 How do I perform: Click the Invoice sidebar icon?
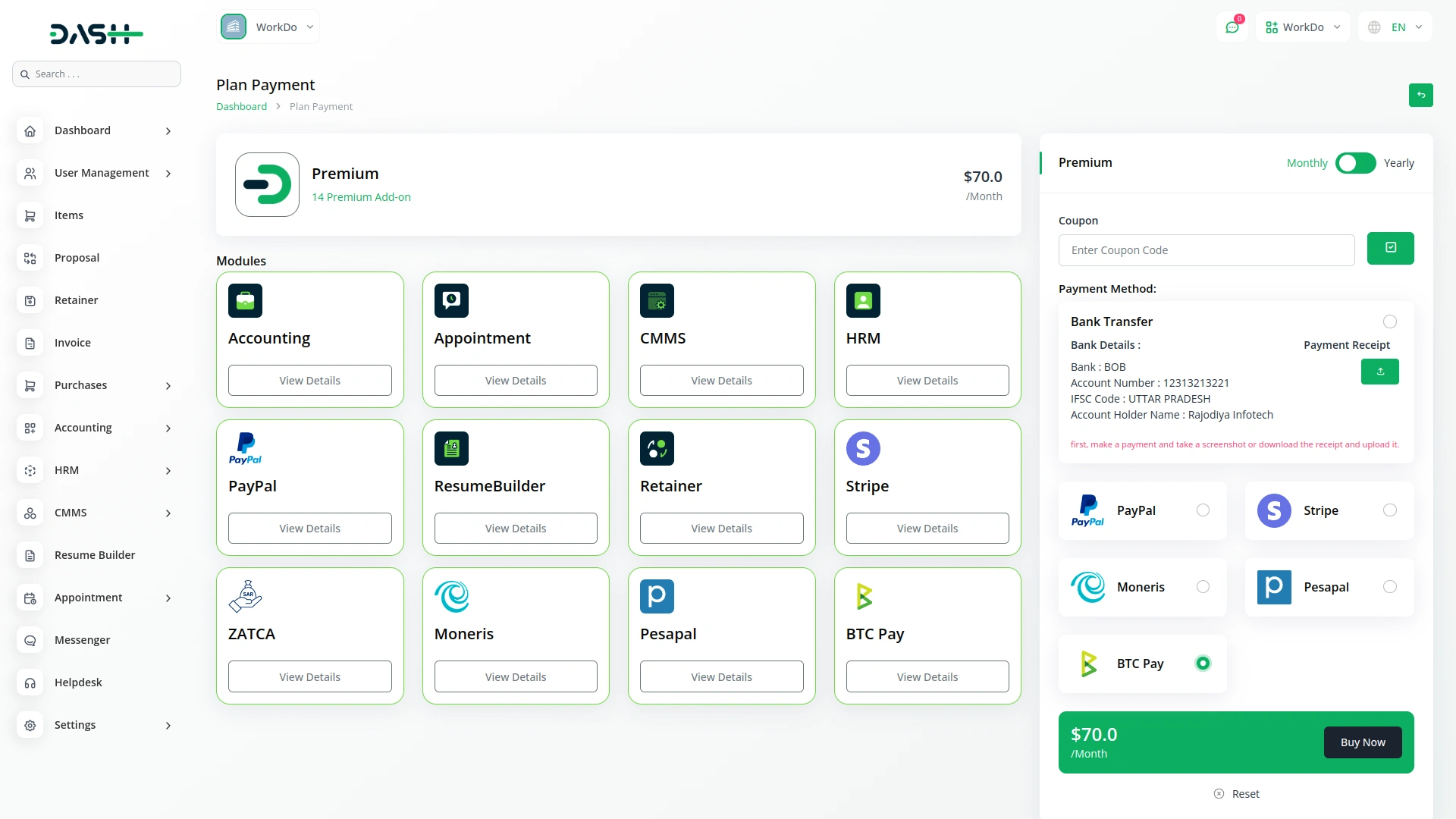(30, 343)
